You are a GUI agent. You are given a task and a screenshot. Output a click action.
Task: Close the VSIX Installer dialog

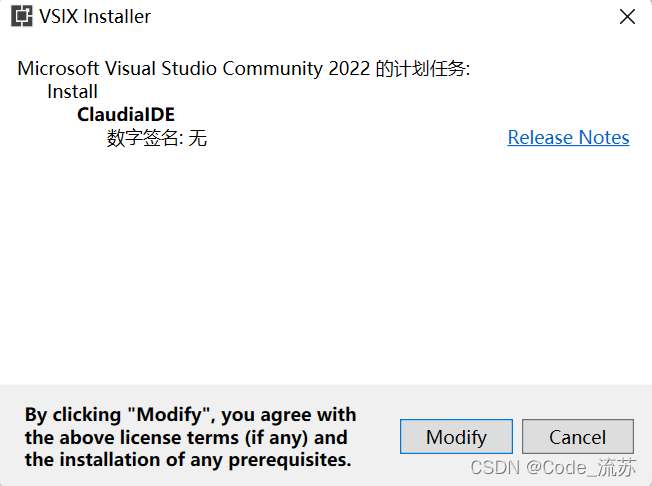pyautogui.click(x=627, y=17)
